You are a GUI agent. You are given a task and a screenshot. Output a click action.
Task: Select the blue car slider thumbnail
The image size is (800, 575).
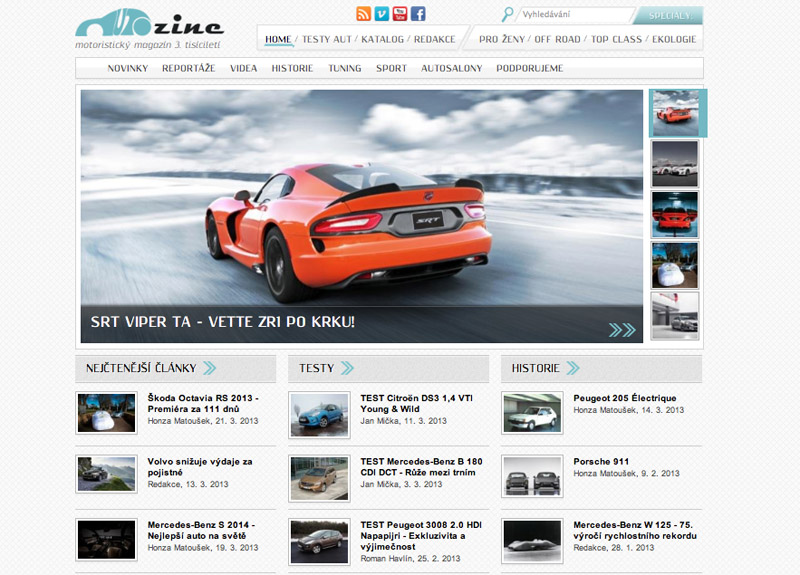click(675, 214)
